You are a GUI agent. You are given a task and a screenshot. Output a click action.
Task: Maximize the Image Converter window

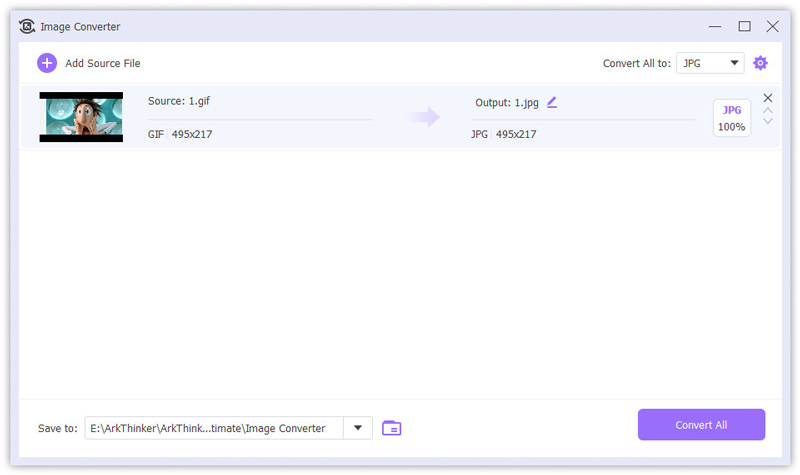tap(744, 27)
